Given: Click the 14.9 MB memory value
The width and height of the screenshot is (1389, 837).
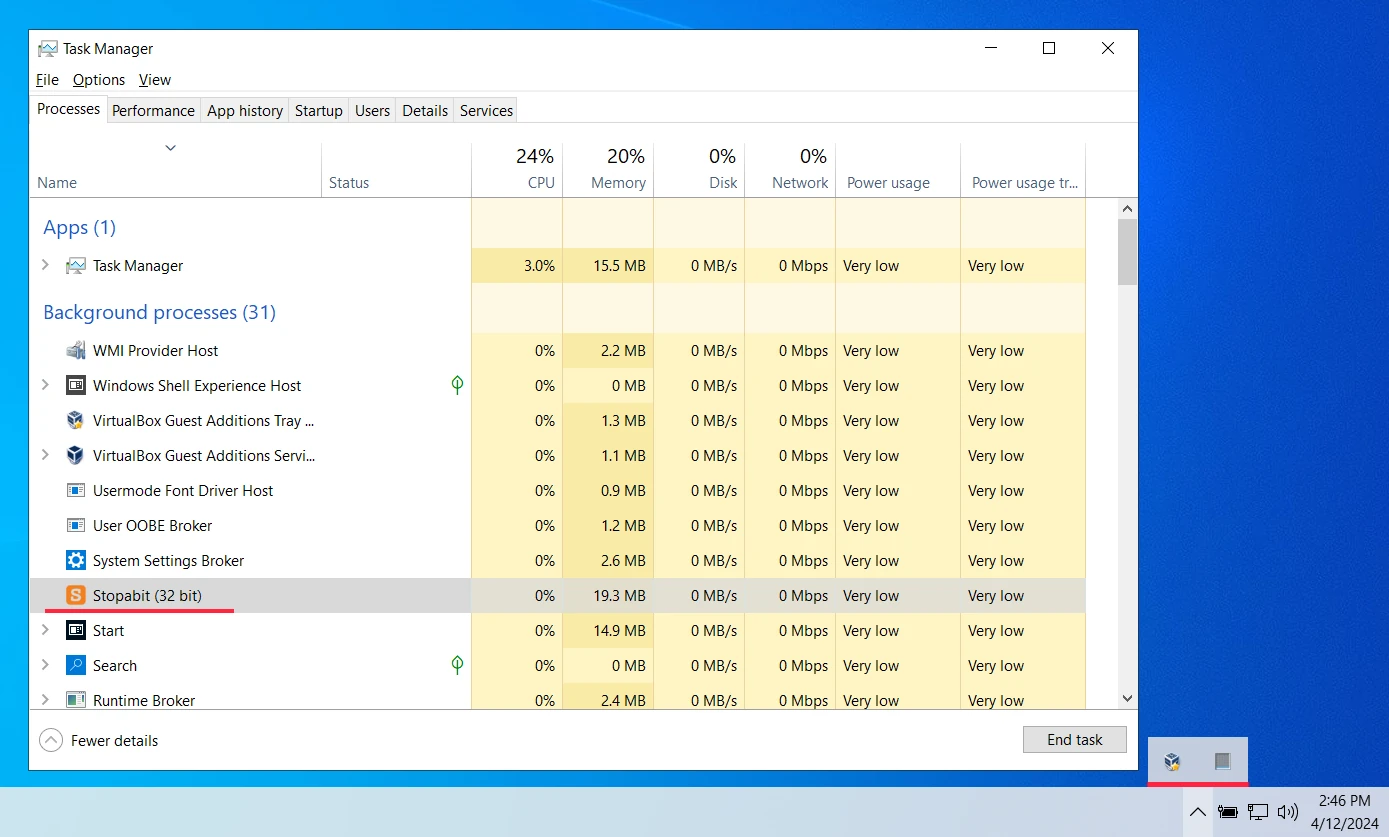Looking at the screenshot, I should (x=620, y=631).
